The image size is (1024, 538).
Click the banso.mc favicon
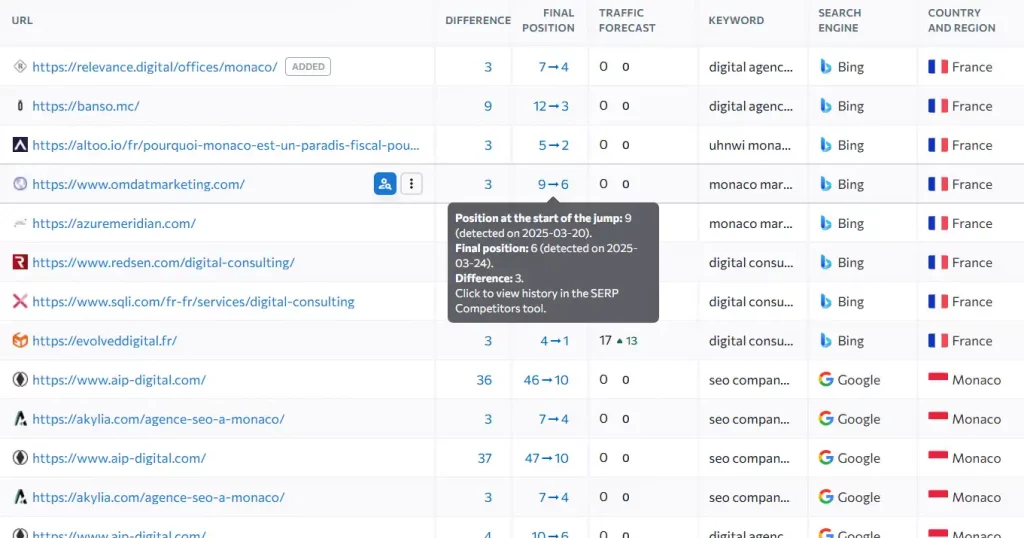pos(20,106)
